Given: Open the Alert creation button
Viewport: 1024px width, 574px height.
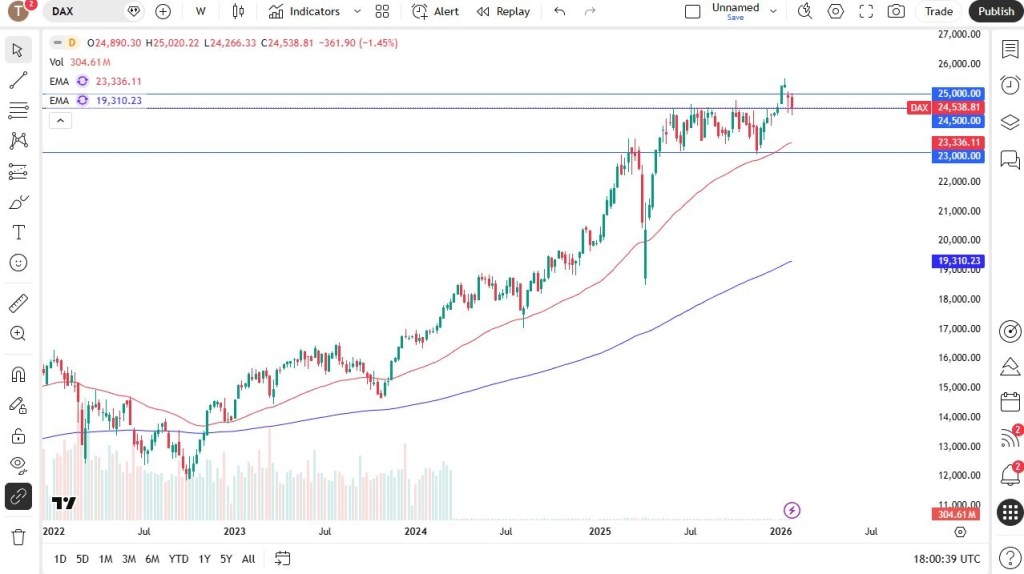Looking at the screenshot, I should point(436,11).
